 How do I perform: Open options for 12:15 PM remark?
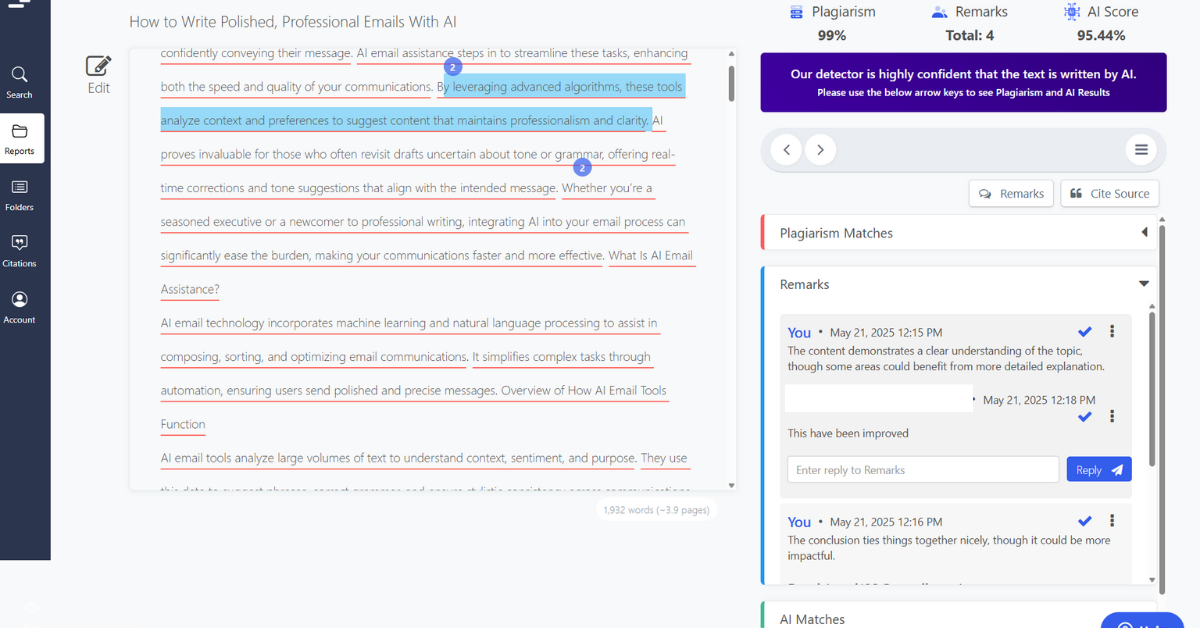(1112, 331)
